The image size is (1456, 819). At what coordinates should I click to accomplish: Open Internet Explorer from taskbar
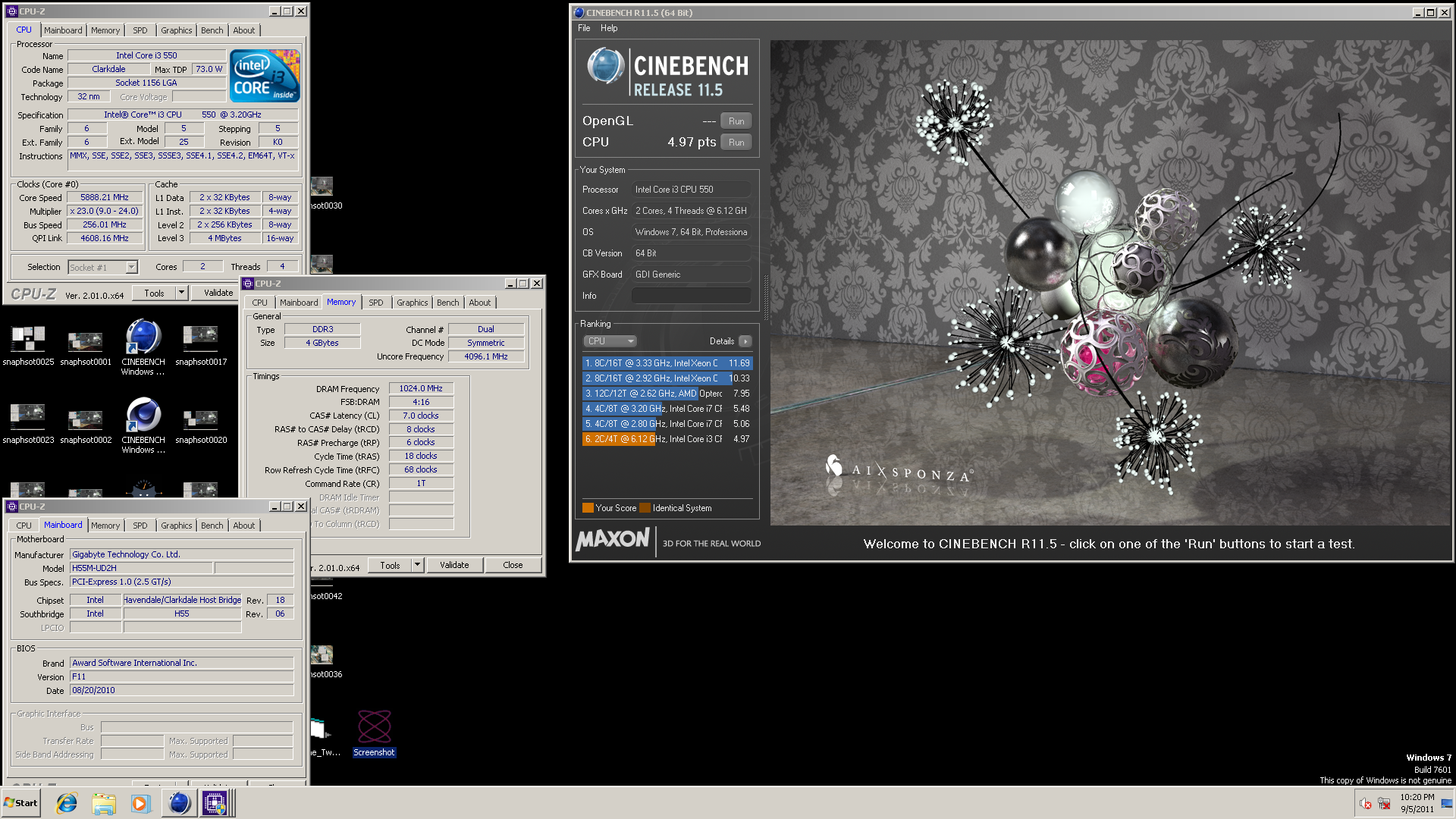tap(67, 803)
